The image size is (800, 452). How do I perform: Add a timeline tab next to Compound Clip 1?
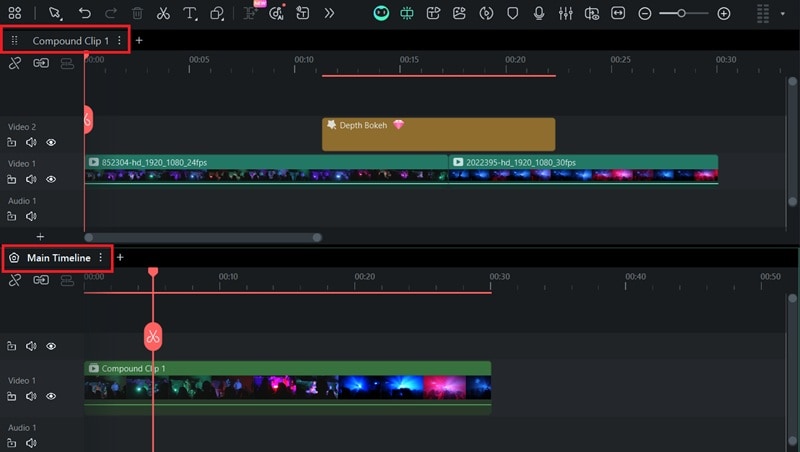coord(139,40)
